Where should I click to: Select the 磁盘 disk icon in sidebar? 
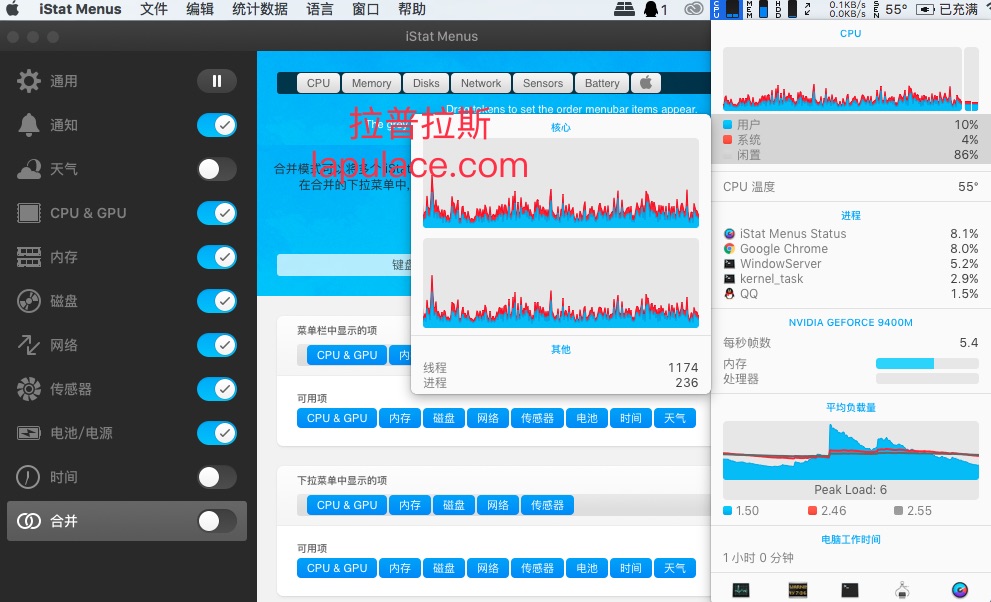click(28, 301)
